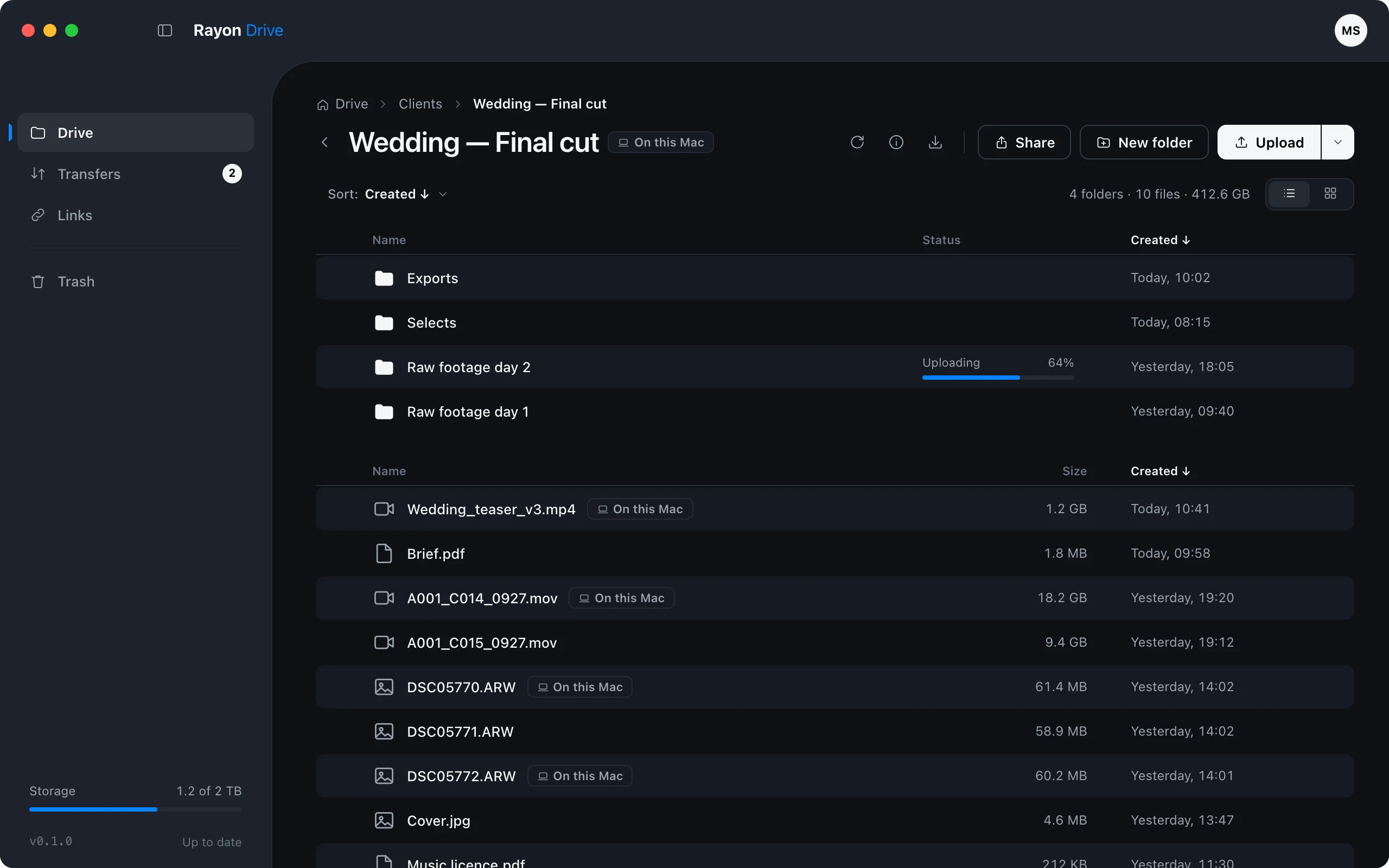Click the Storage usage bar
Screen dimensions: 1389x868
[136, 809]
